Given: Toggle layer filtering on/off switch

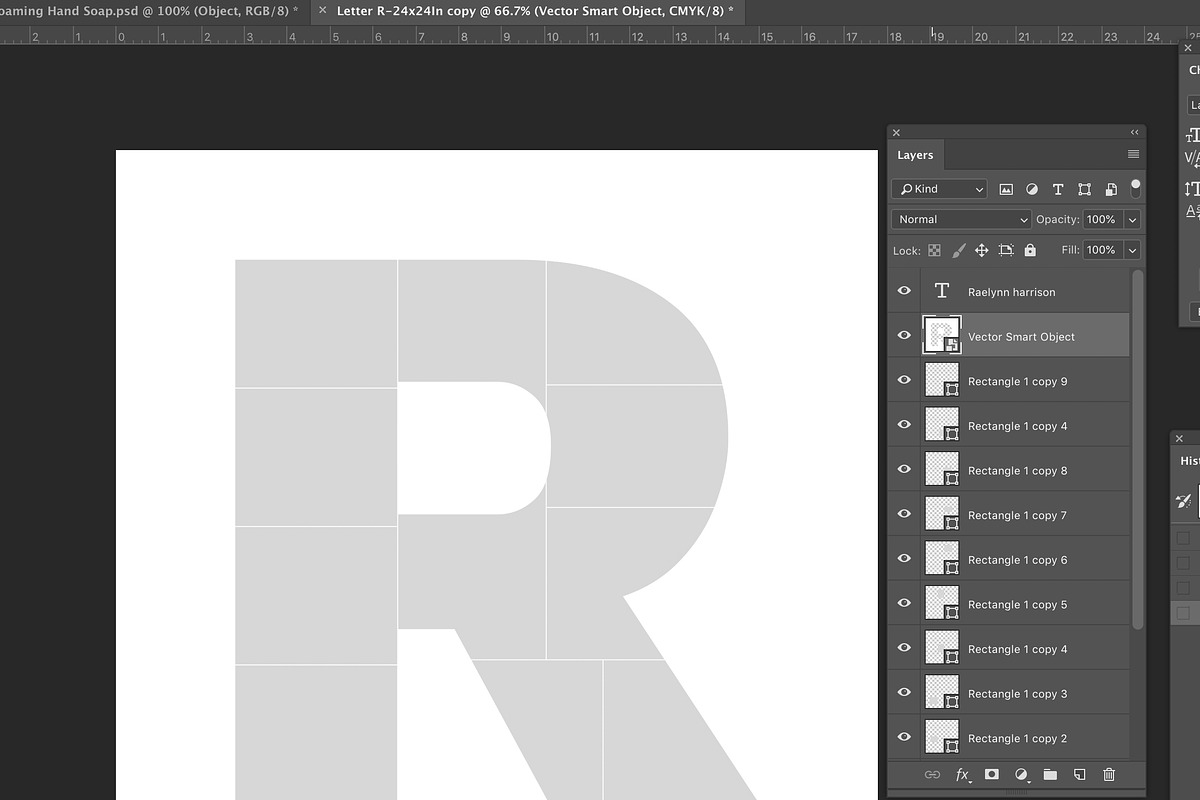Looking at the screenshot, I should 1135,188.
